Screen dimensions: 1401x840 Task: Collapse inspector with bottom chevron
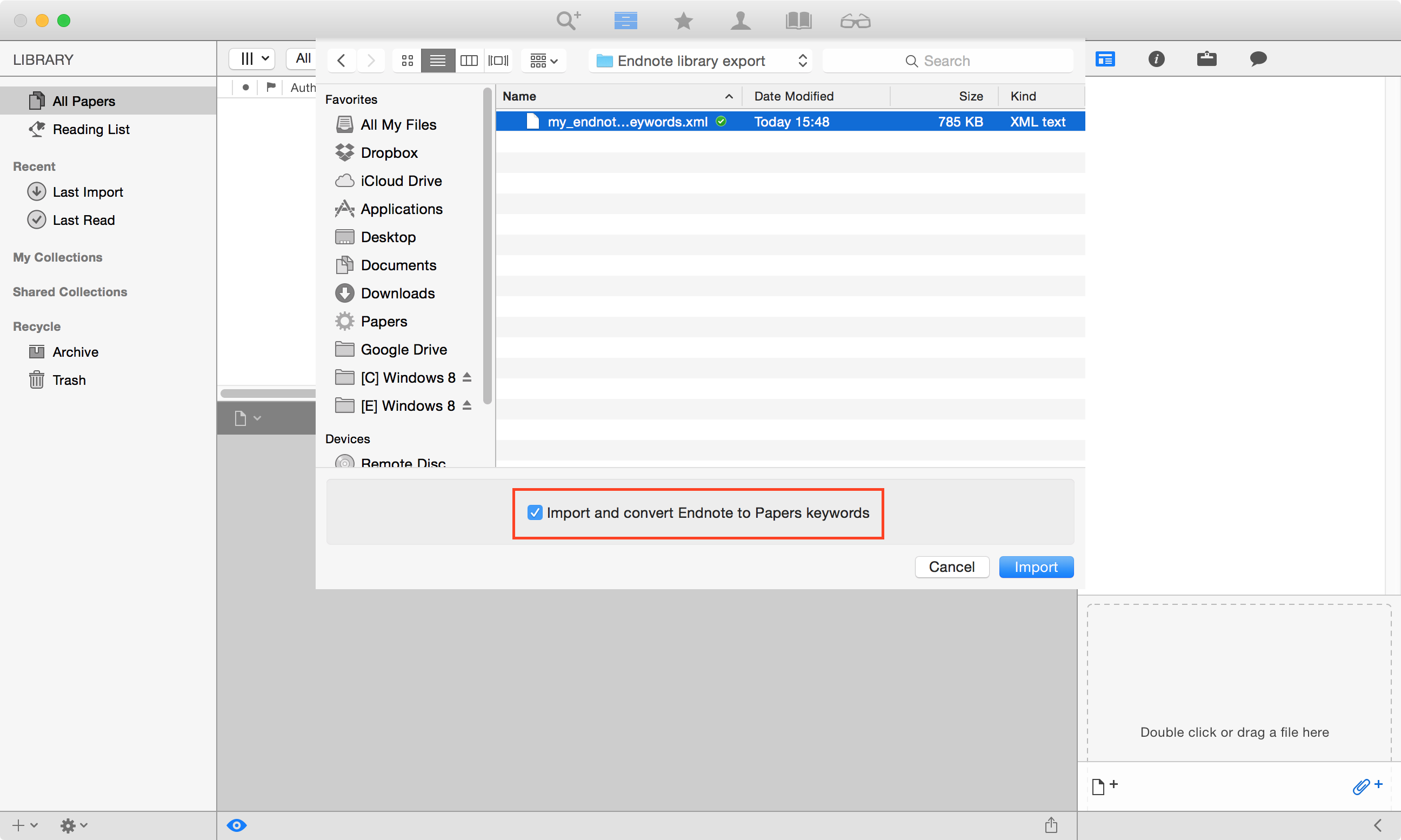coord(1378,825)
